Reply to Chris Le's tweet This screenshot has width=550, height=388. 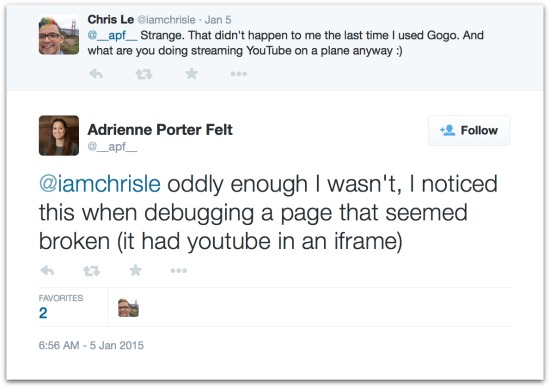pos(96,74)
